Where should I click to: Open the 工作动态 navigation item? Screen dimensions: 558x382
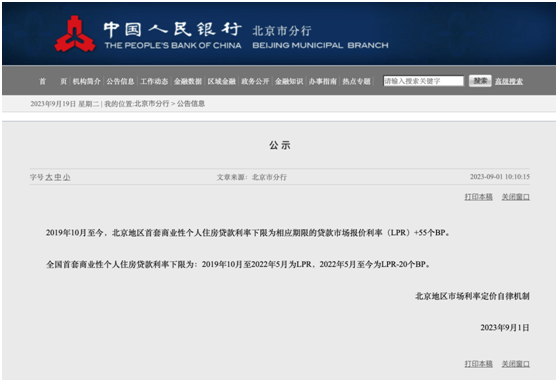[x=154, y=82]
